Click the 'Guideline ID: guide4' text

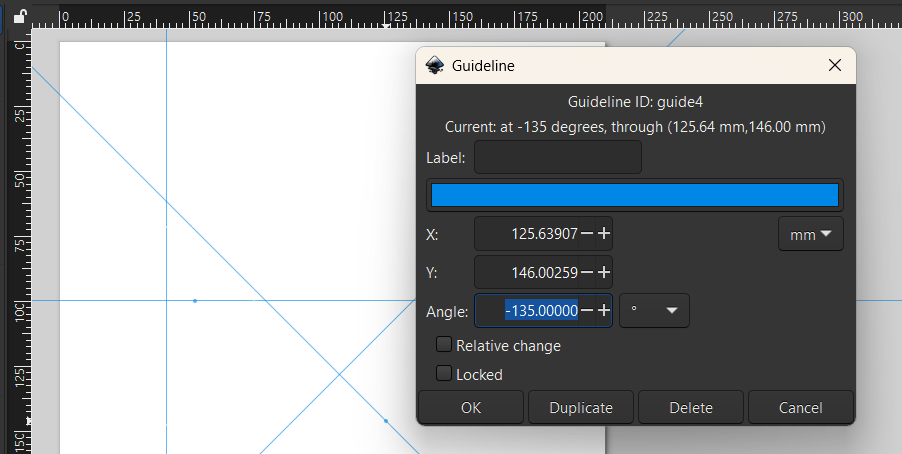tap(635, 102)
